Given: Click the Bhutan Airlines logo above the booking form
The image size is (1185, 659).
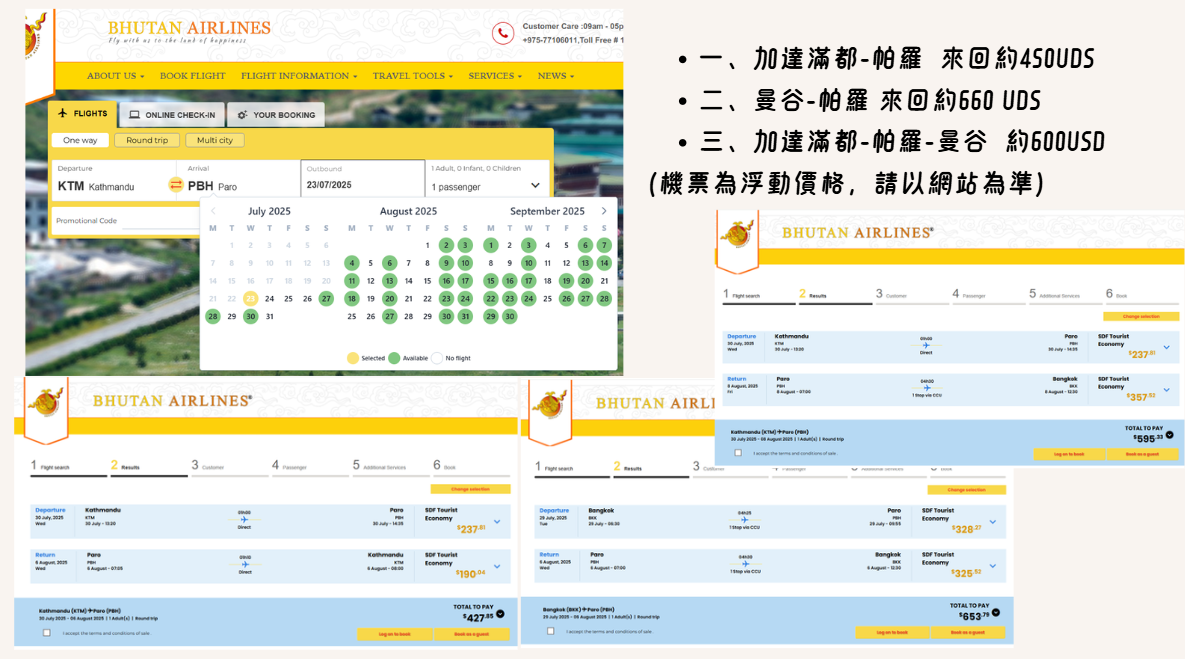Looking at the screenshot, I should click(x=189, y=31).
